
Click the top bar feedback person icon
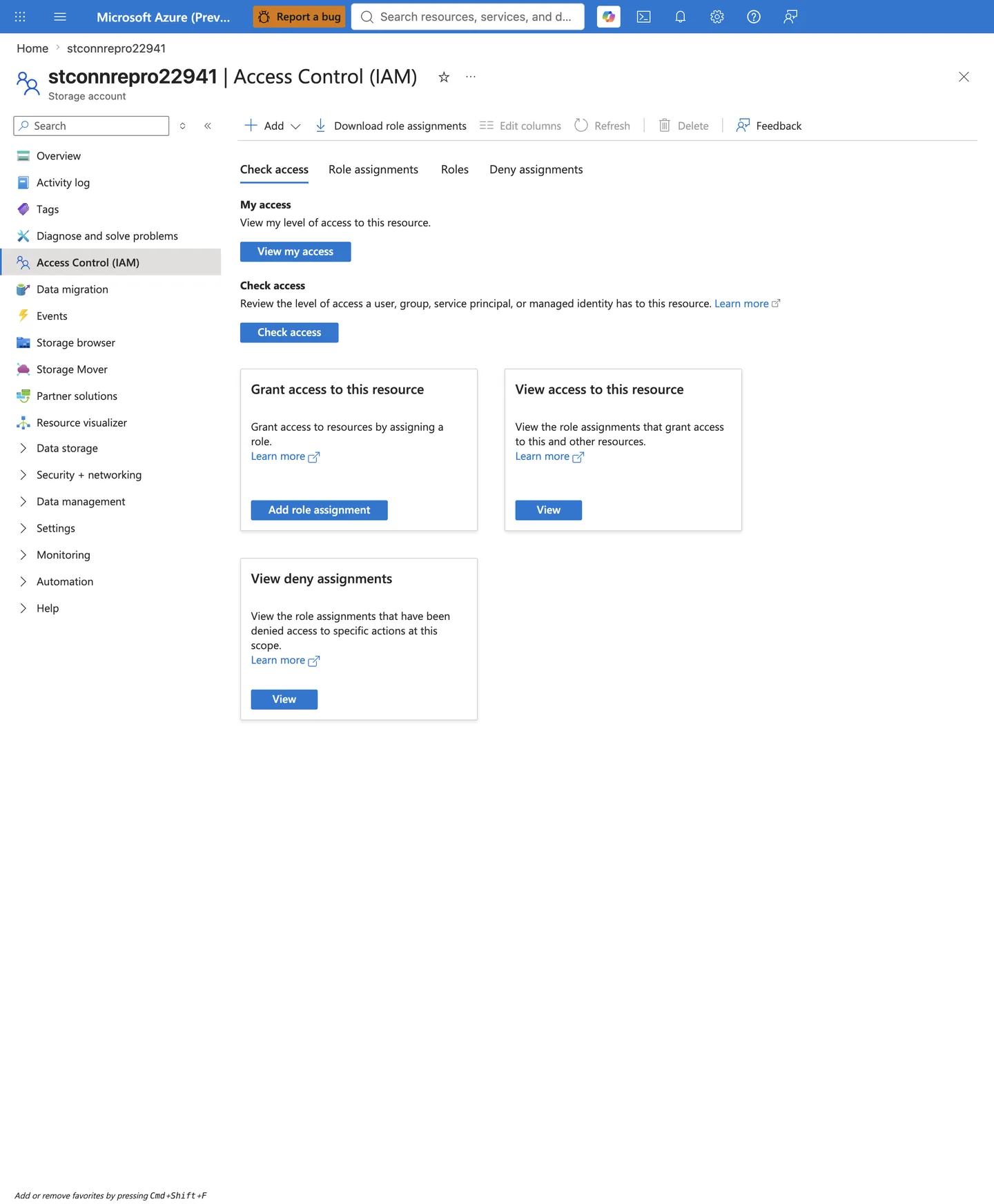pos(790,17)
